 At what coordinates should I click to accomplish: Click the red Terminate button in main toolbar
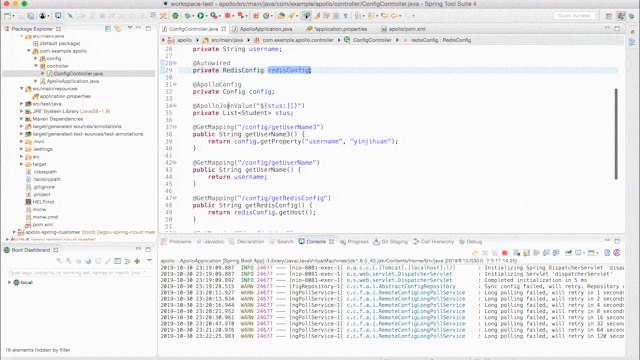tap(227, 16)
